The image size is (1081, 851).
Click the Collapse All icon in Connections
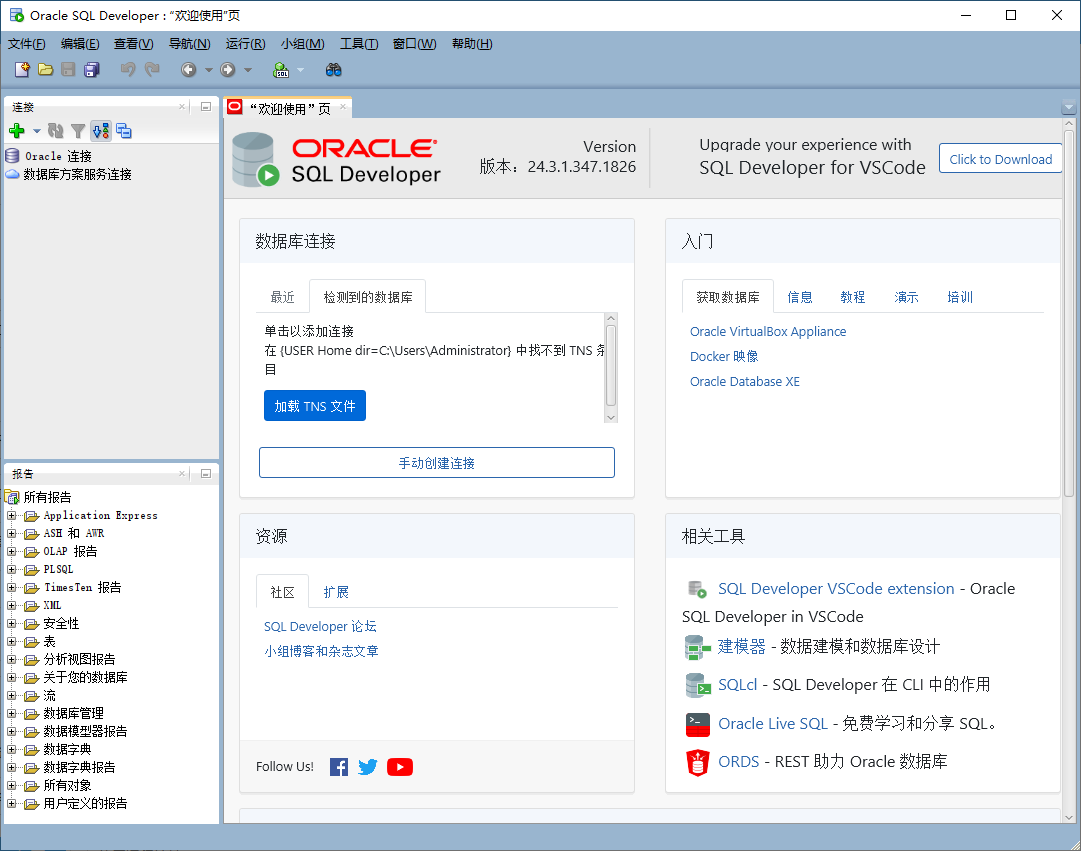(124, 130)
